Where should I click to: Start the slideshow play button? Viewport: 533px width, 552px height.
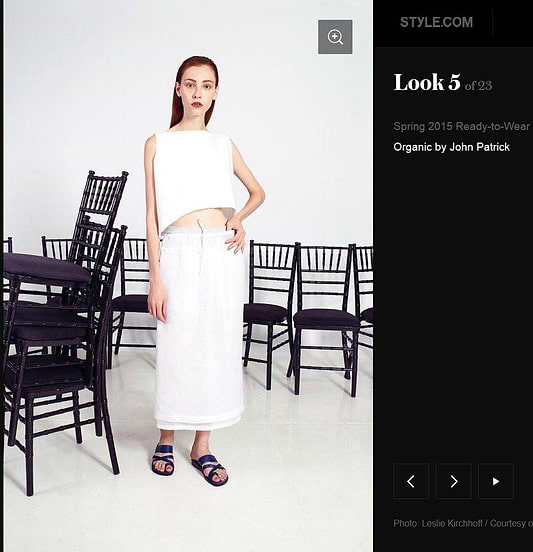pyautogui.click(x=496, y=481)
